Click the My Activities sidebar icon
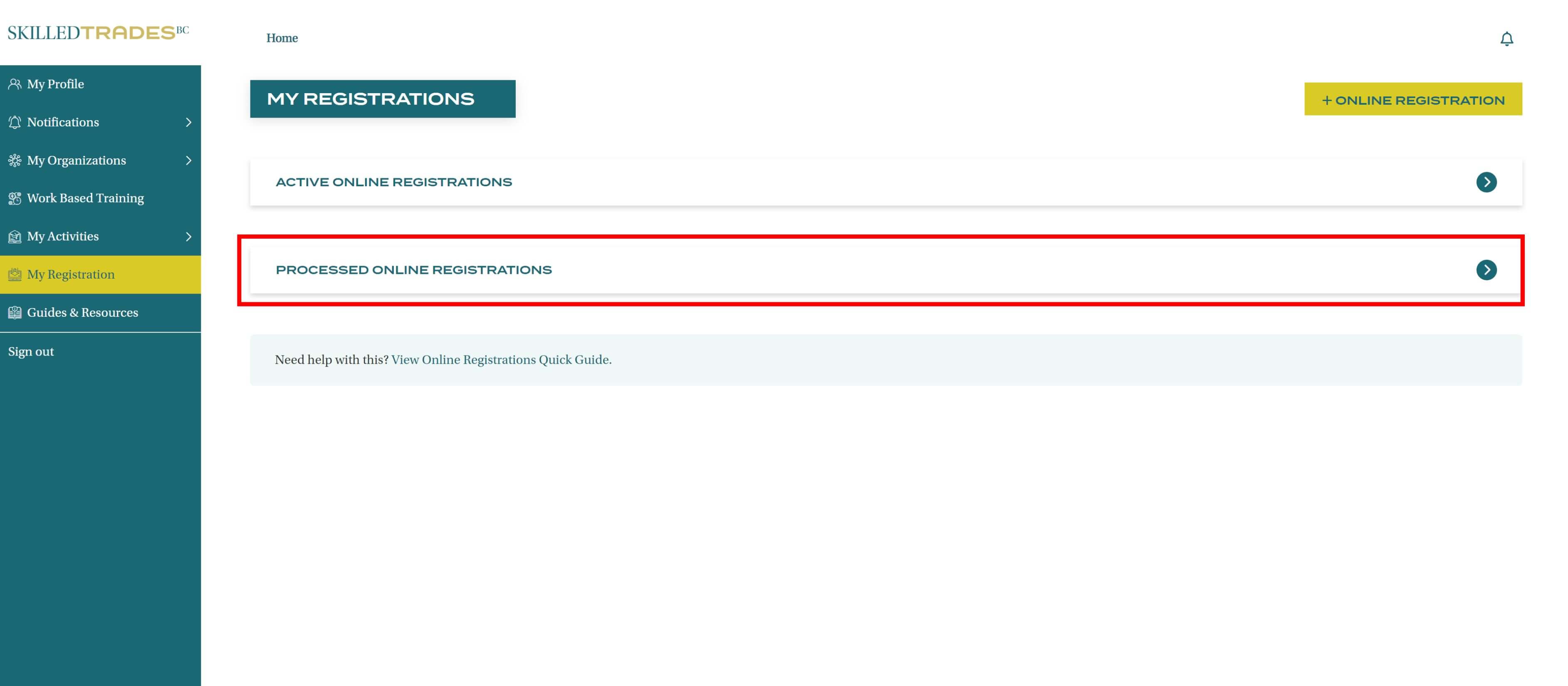The width and height of the screenshot is (1568, 686). [x=15, y=237]
